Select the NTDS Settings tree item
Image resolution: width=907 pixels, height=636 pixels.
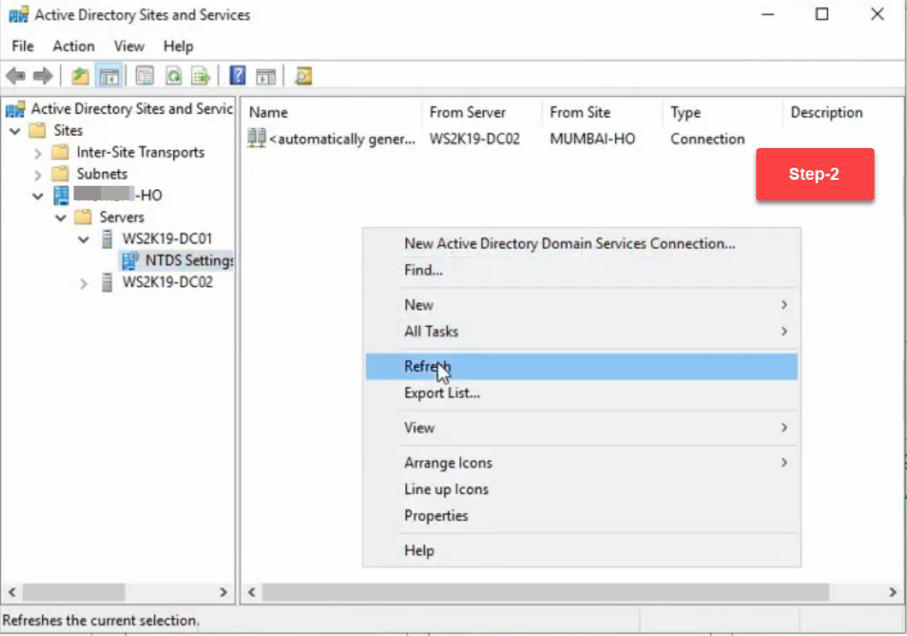point(189,261)
